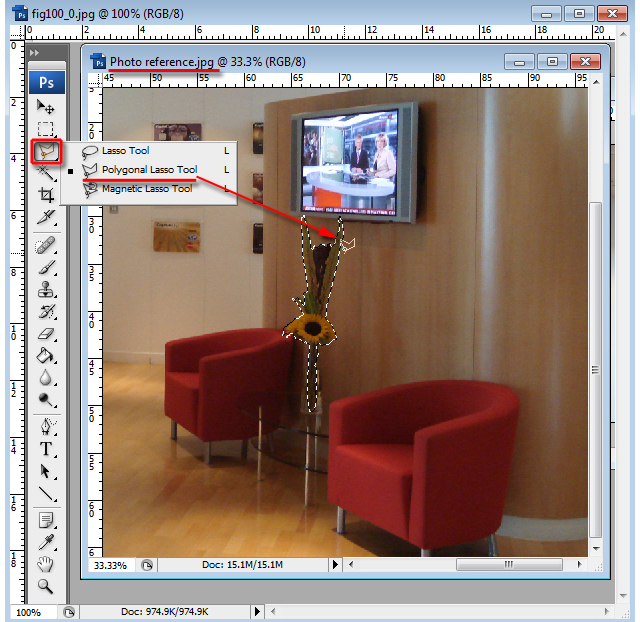Select the Line tool

(46, 493)
